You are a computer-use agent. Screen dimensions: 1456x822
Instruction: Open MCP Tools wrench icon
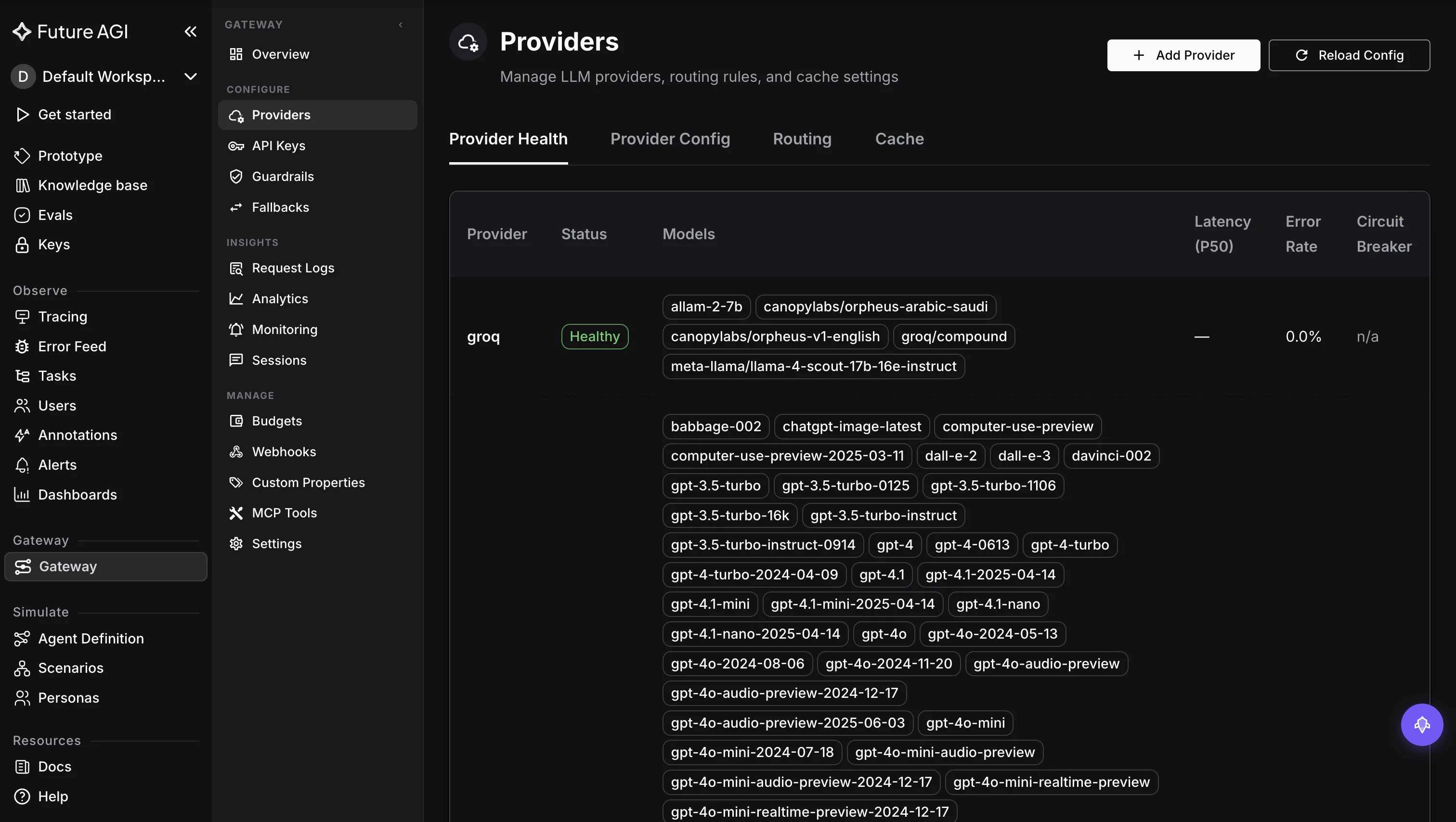point(236,513)
